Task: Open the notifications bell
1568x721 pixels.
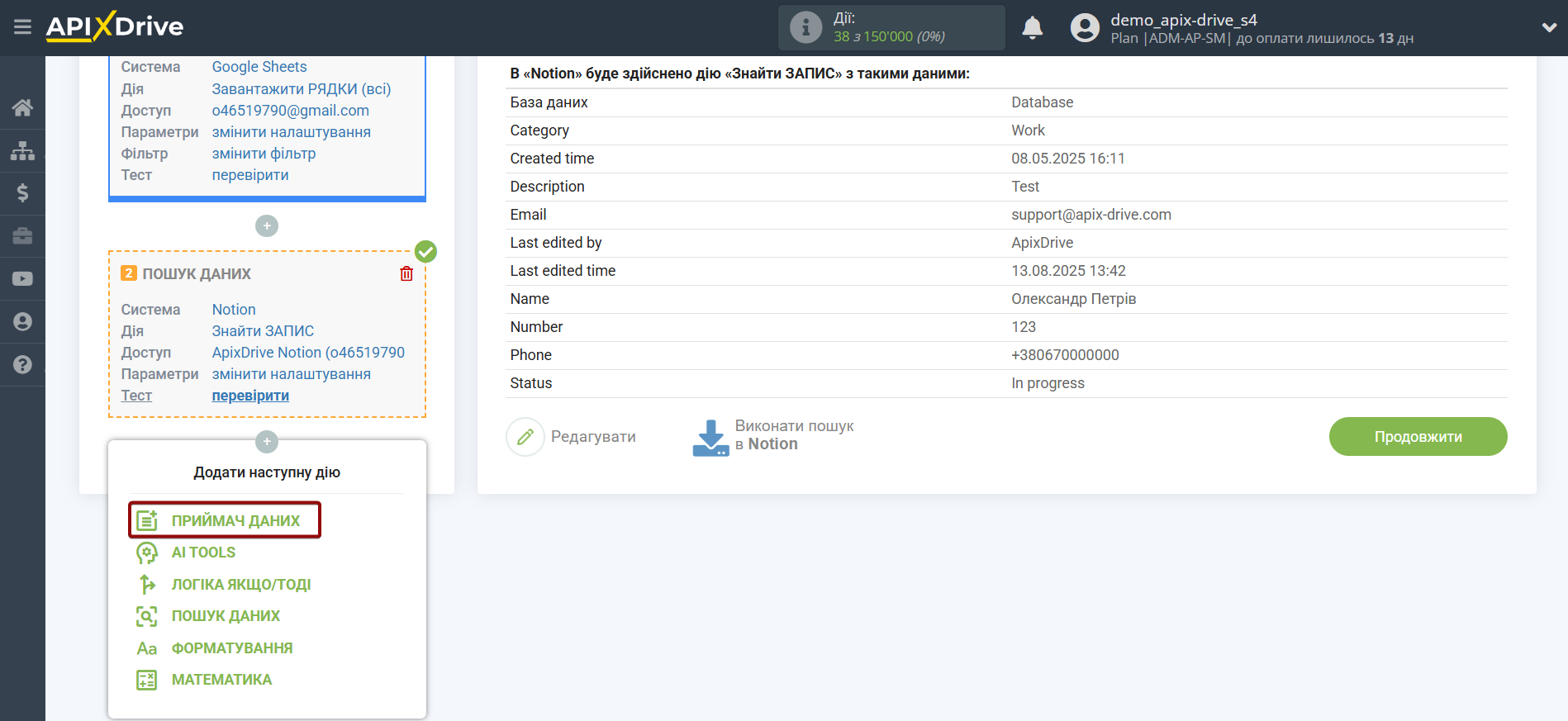Action: pos(1032,28)
